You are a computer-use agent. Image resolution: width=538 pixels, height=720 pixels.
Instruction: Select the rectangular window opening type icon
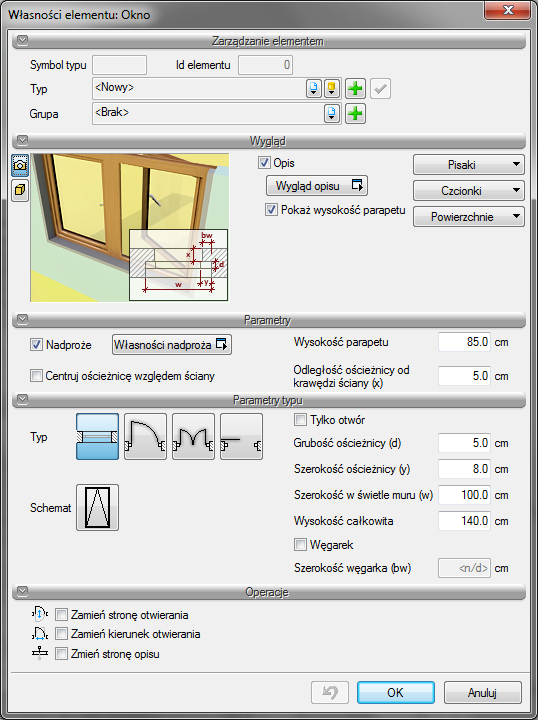click(97, 436)
